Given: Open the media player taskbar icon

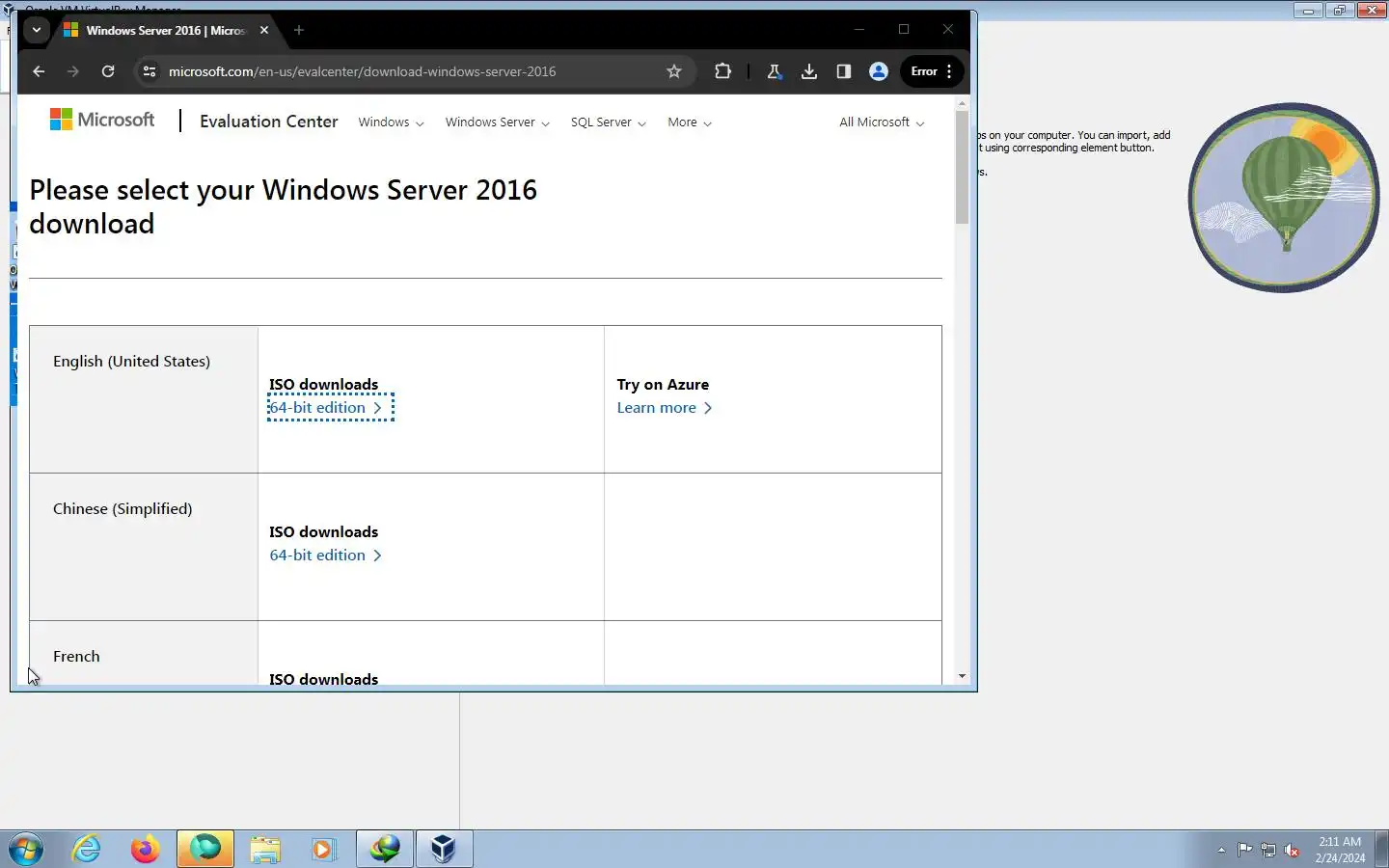Looking at the screenshot, I should pos(323,850).
